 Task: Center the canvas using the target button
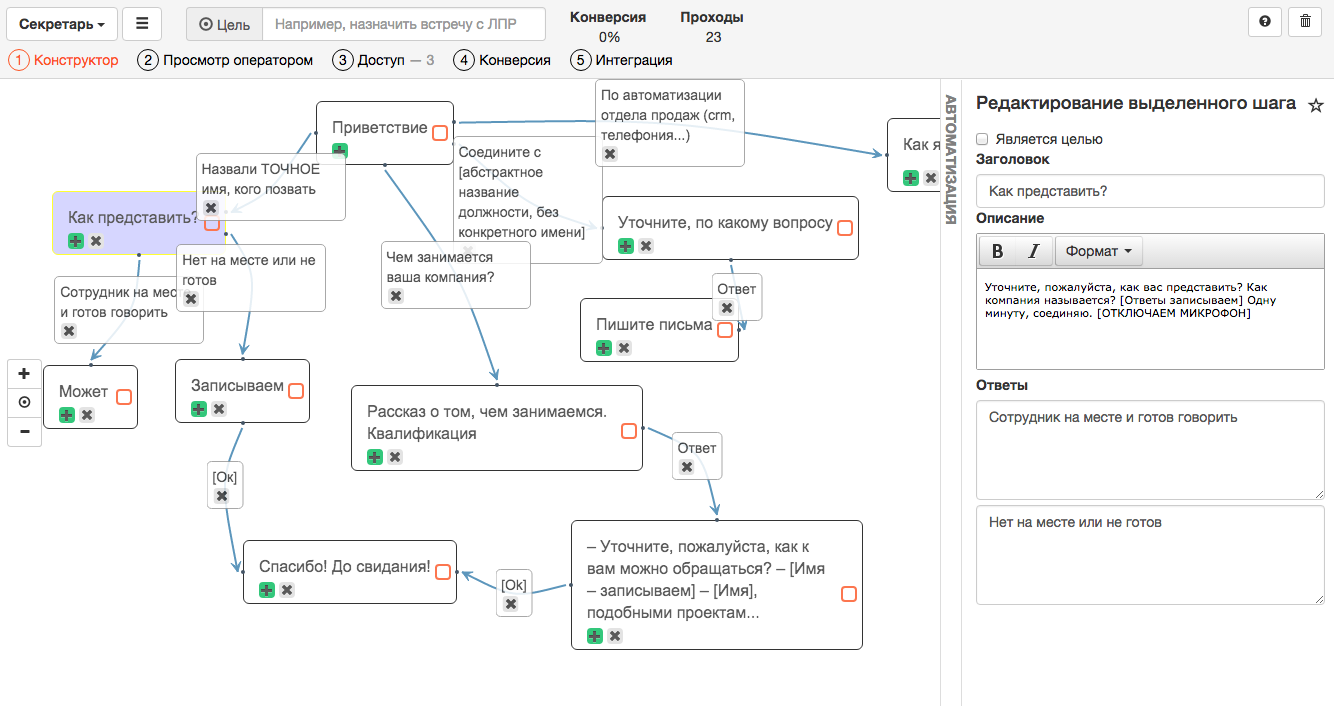pyautogui.click(x=24, y=402)
